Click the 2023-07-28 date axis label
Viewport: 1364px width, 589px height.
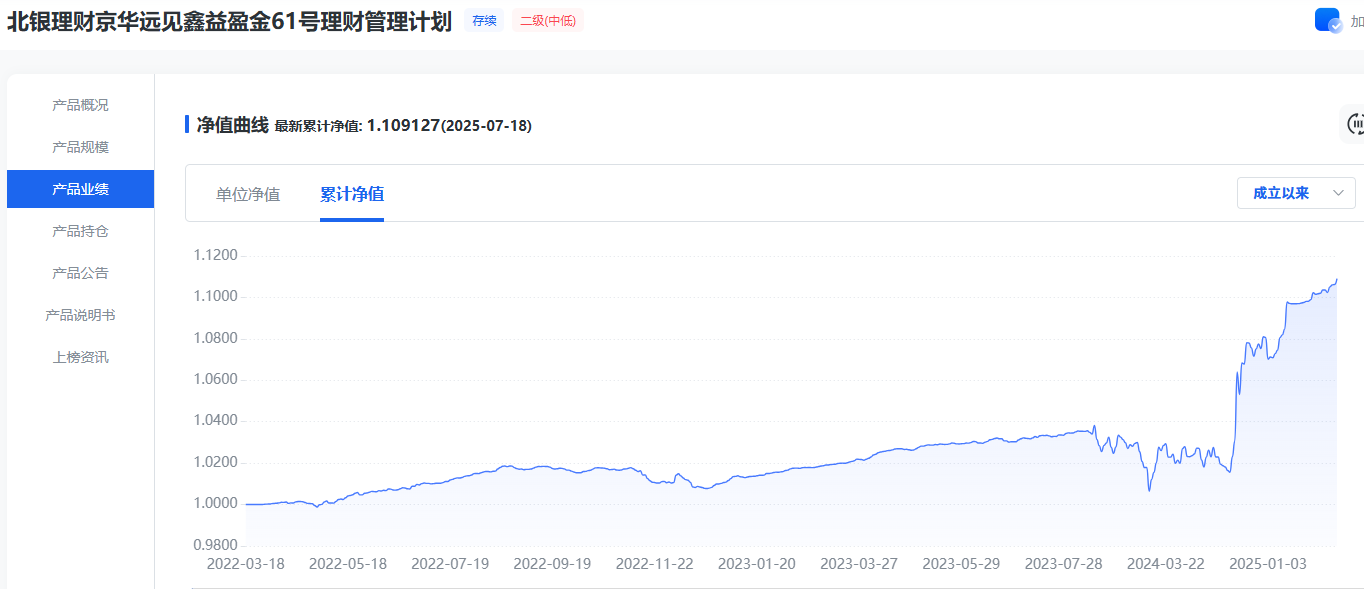tap(1064, 564)
